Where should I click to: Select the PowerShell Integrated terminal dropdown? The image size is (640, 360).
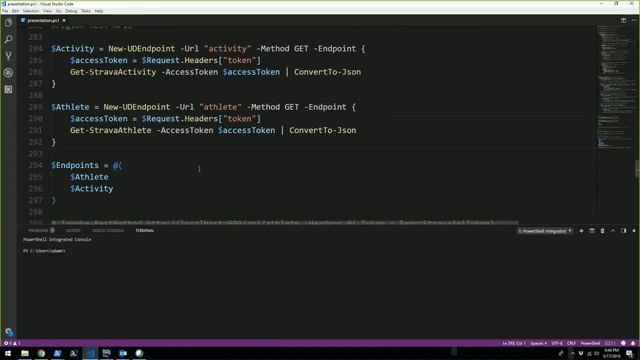545,231
